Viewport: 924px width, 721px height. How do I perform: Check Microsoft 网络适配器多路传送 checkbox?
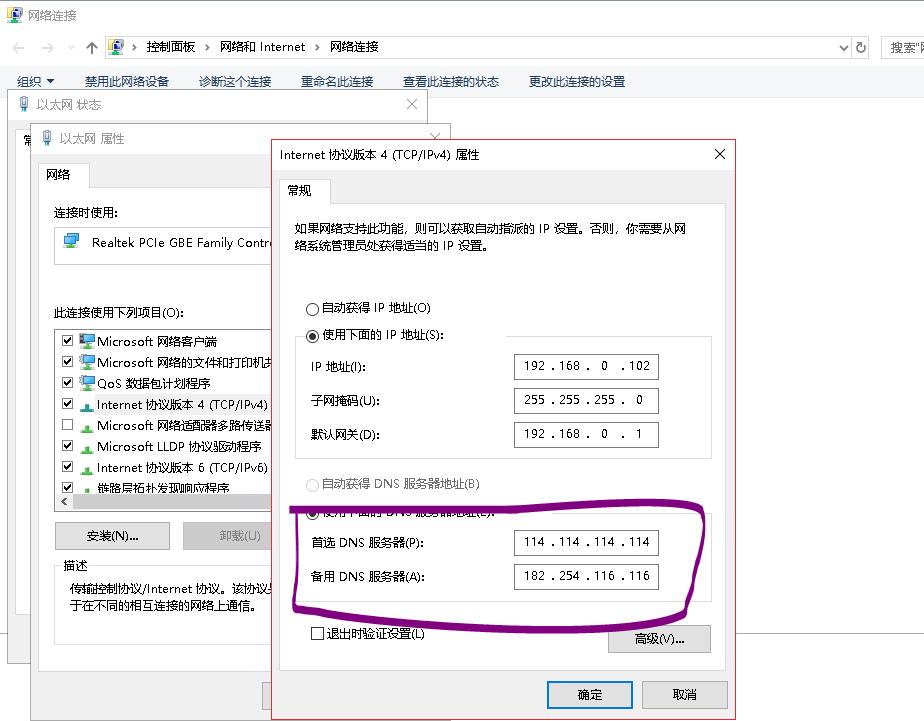(x=68, y=425)
